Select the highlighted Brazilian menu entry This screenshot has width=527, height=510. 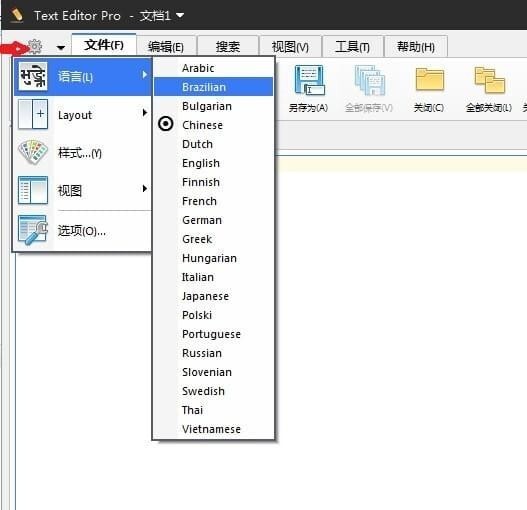[213, 87]
